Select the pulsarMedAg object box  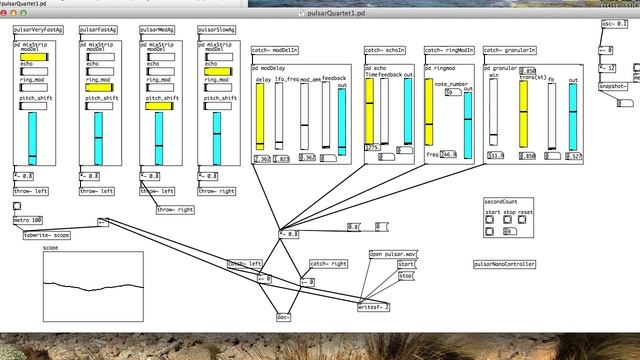click(157, 30)
